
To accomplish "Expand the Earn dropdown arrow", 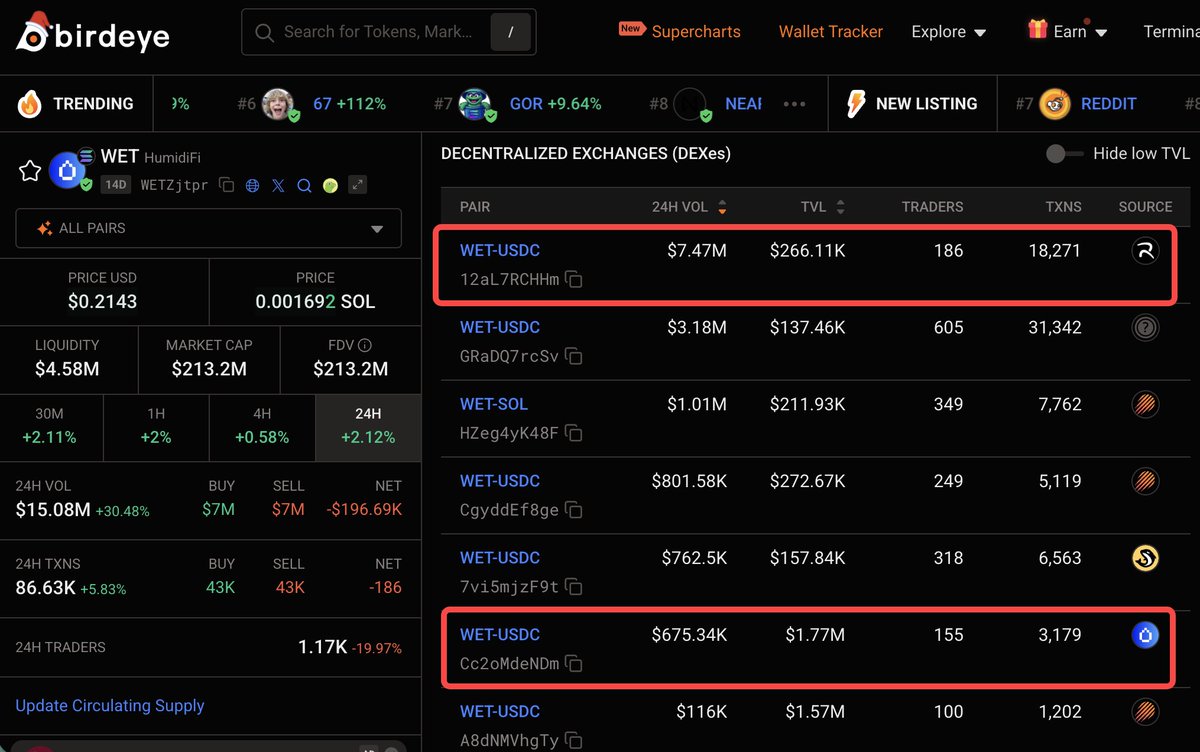I will 1102,33.
